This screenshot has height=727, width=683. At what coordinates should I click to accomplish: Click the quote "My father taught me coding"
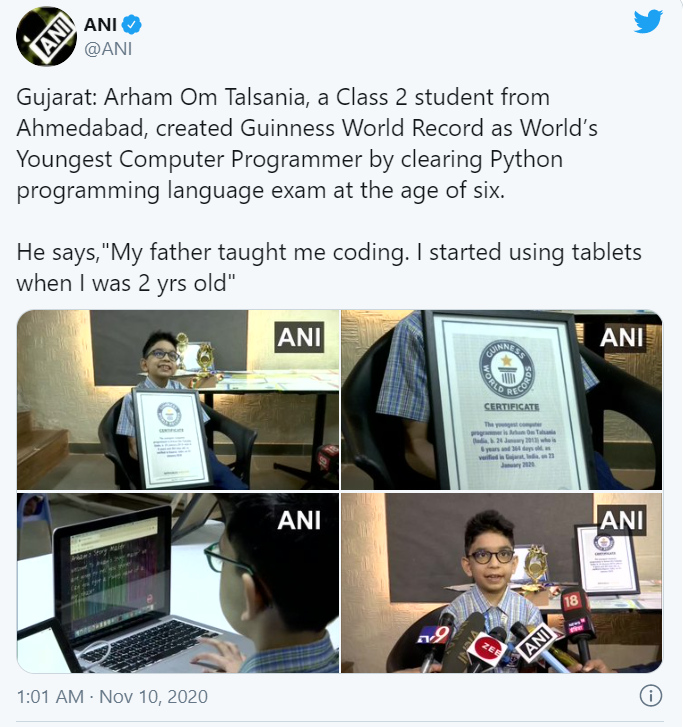pos(255,252)
